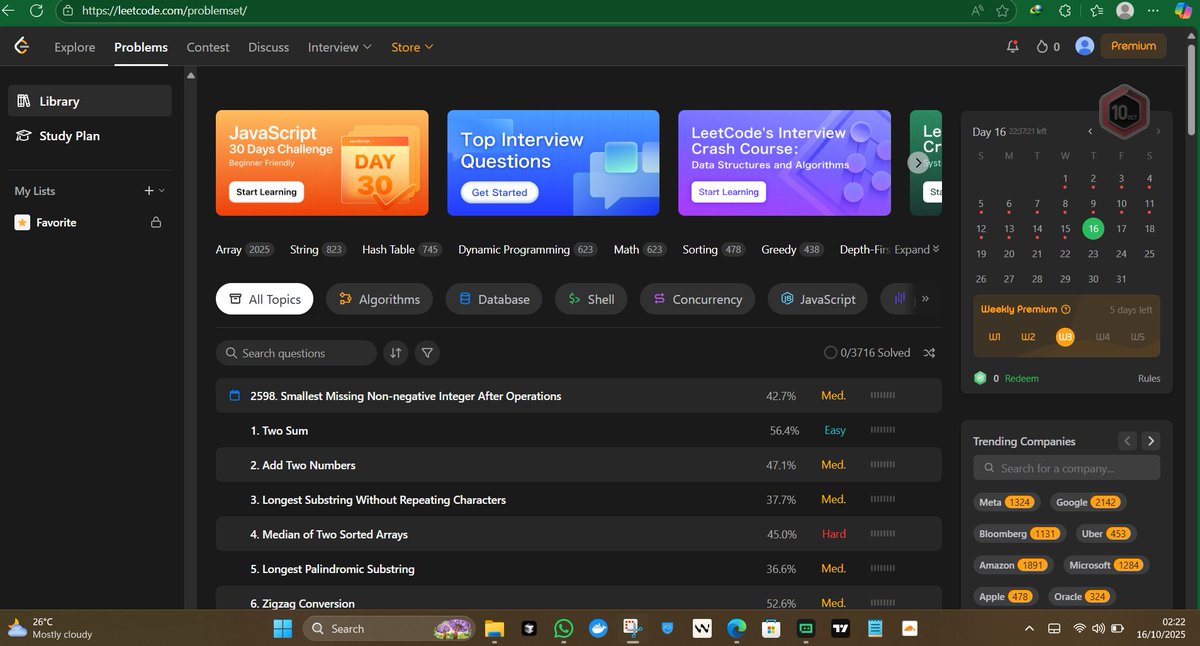Open the filter funnel icon
1200x646 pixels.
coord(427,353)
